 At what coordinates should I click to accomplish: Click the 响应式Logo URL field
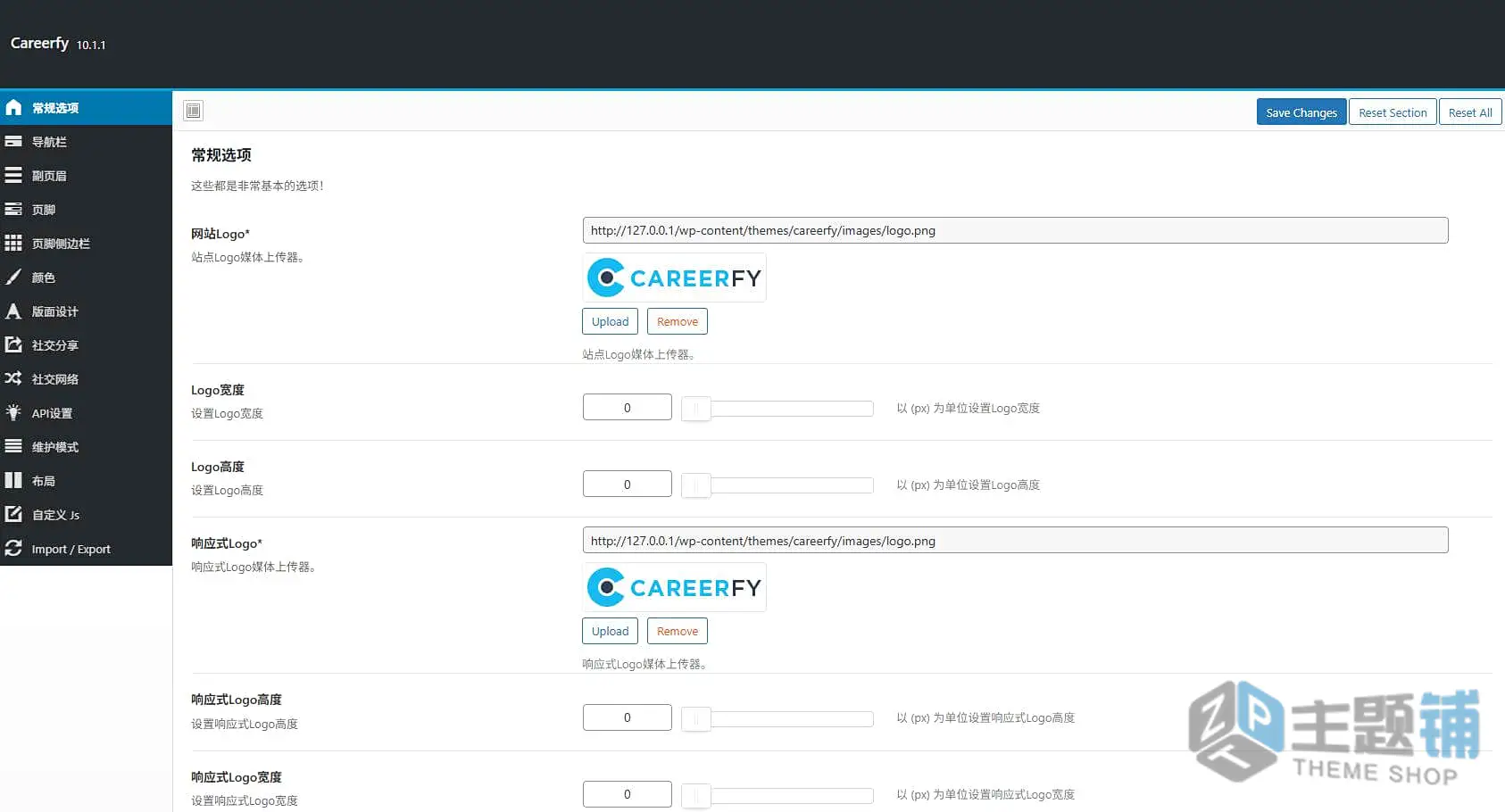coord(1015,541)
